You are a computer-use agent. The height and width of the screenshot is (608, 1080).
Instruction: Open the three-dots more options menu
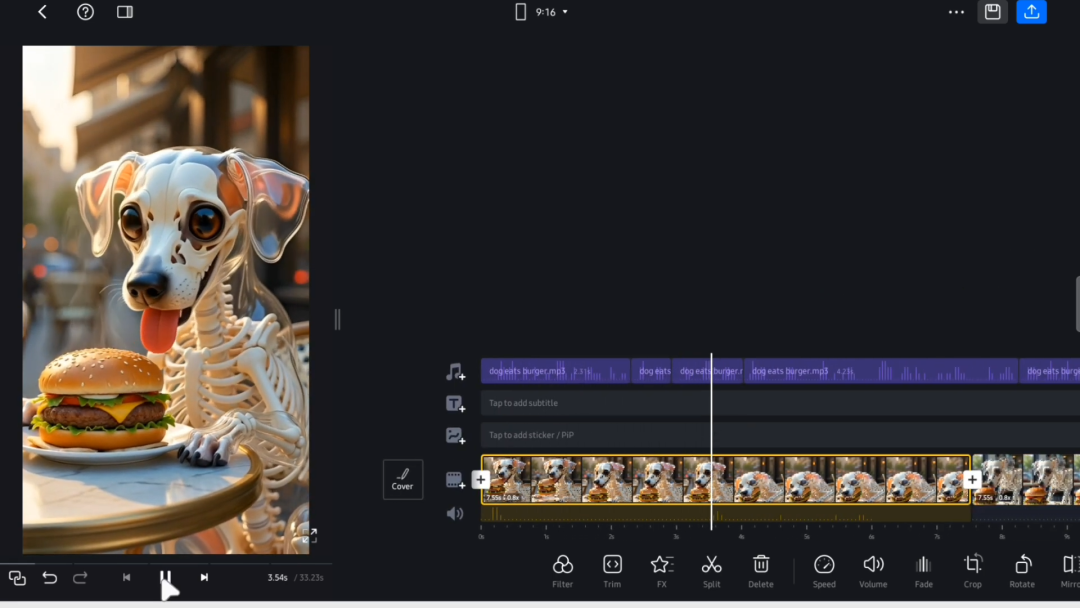[x=956, y=12]
